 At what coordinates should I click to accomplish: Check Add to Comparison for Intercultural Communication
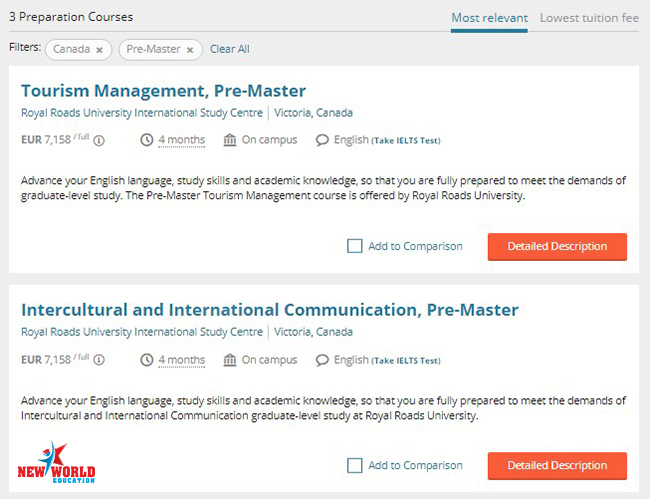[354, 465]
